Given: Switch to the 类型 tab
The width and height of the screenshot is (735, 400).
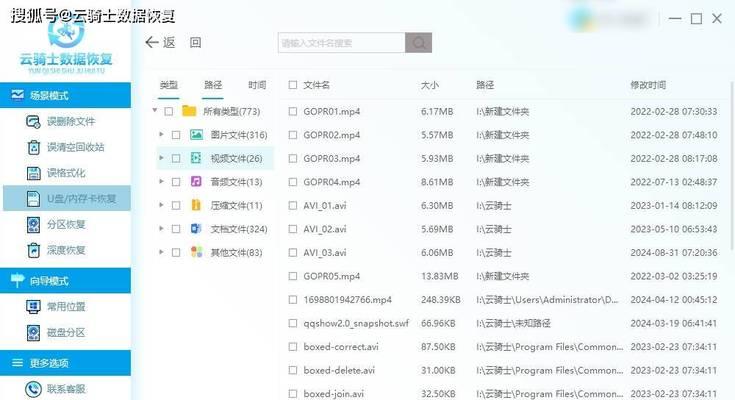Looking at the screenshot, I should pyautogui.click(x=168, y=85).
